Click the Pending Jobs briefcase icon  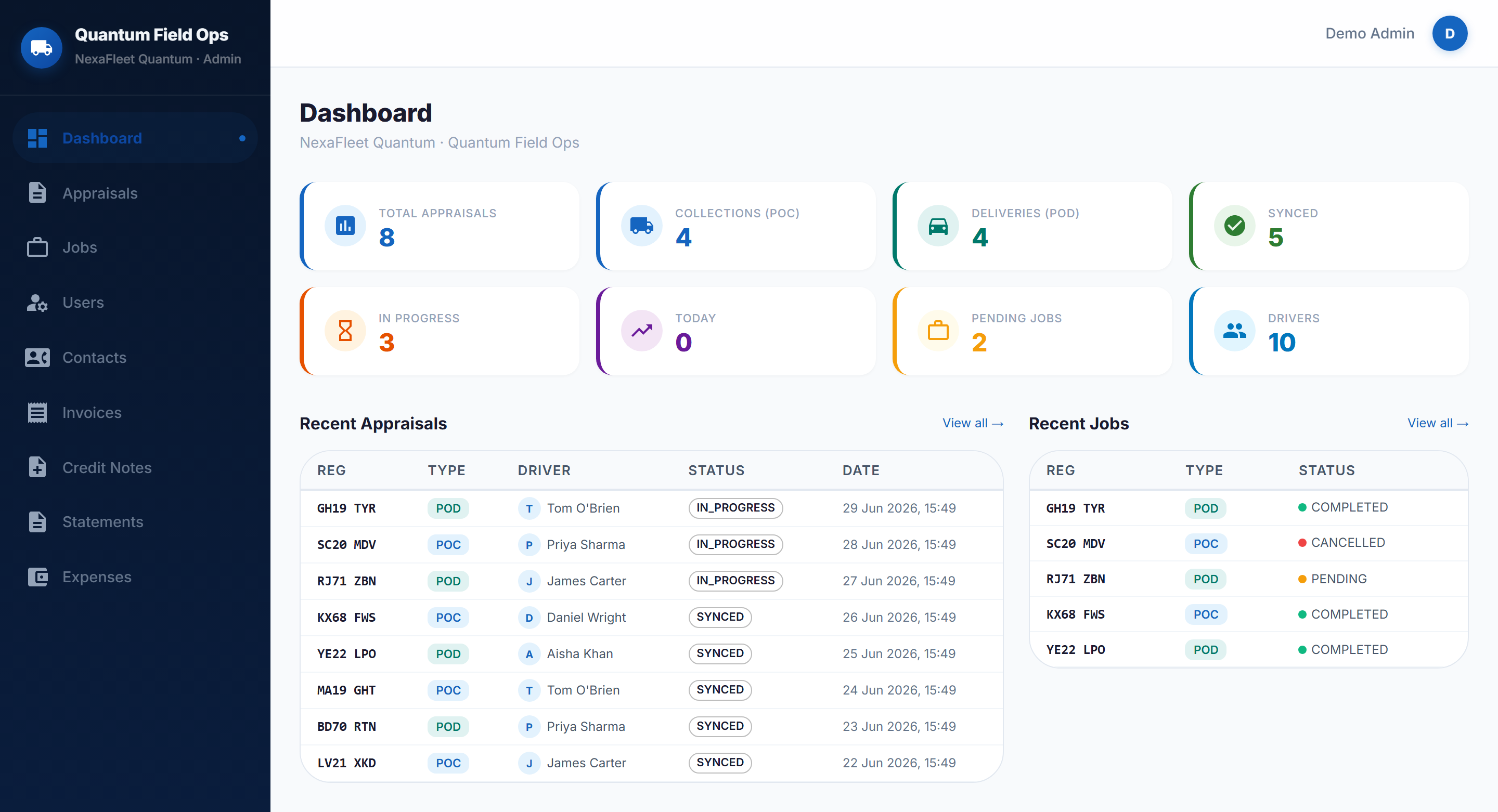tap(938, 331)
